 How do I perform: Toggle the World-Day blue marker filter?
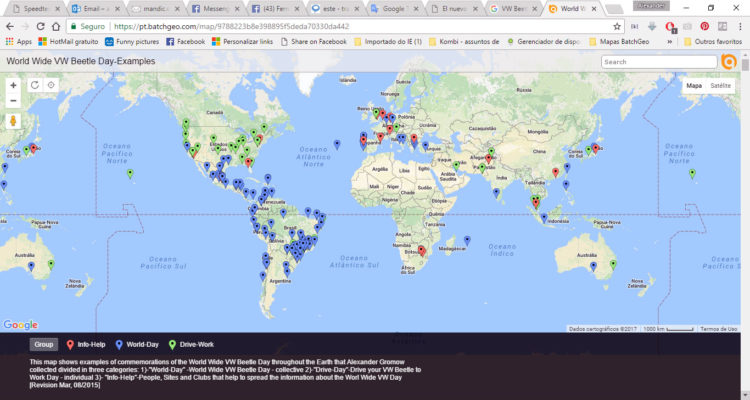point(138,344)
